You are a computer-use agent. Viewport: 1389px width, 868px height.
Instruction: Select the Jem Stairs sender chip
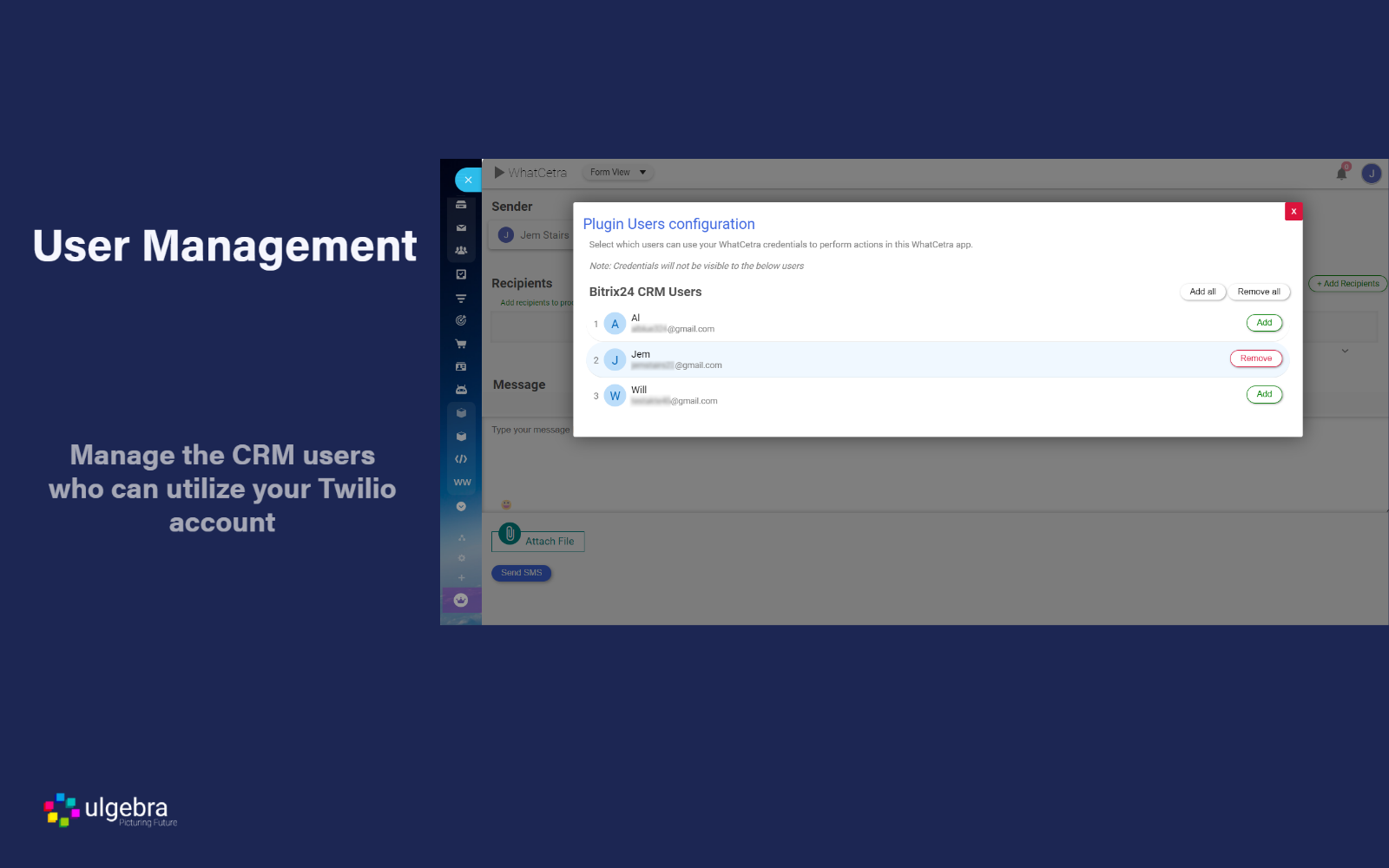(x=531, y=235)
